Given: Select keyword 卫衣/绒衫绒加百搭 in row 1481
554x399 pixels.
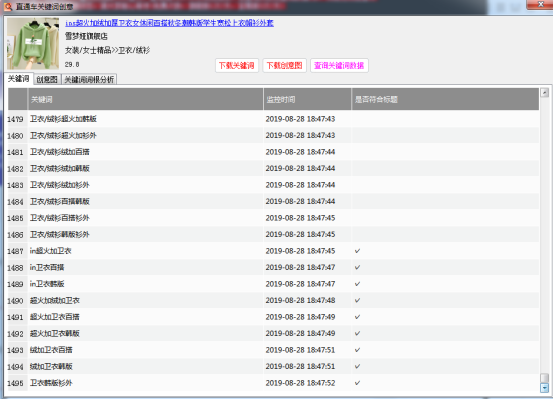Looking at the screenshot, I should click(60, 152).
